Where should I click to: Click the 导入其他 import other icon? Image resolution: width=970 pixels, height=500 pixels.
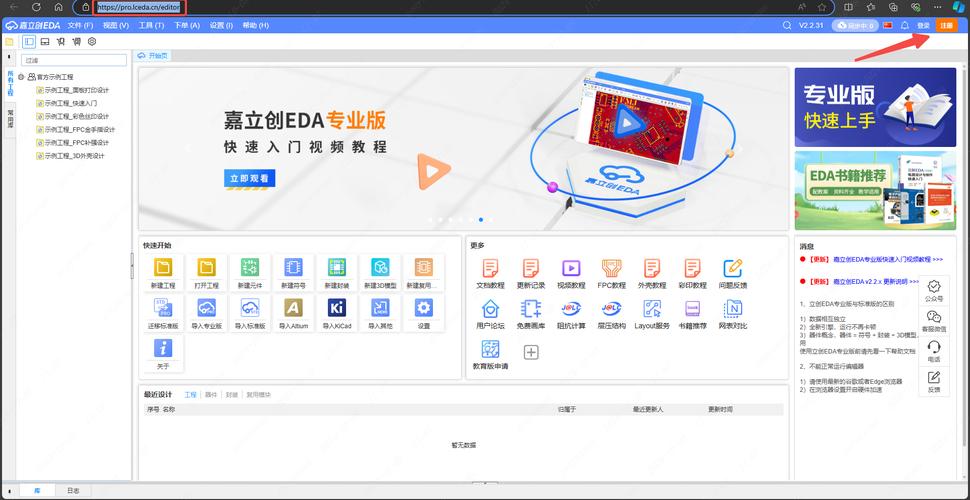pyautogui.click(x=380, y=308)
